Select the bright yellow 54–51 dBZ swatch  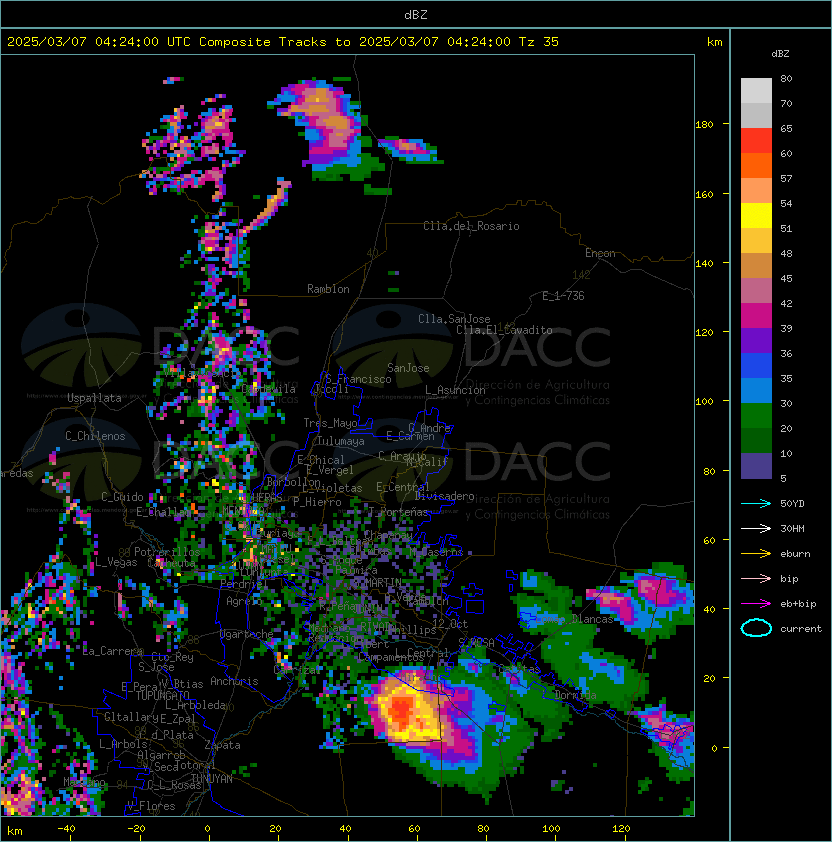coord(756,215)
